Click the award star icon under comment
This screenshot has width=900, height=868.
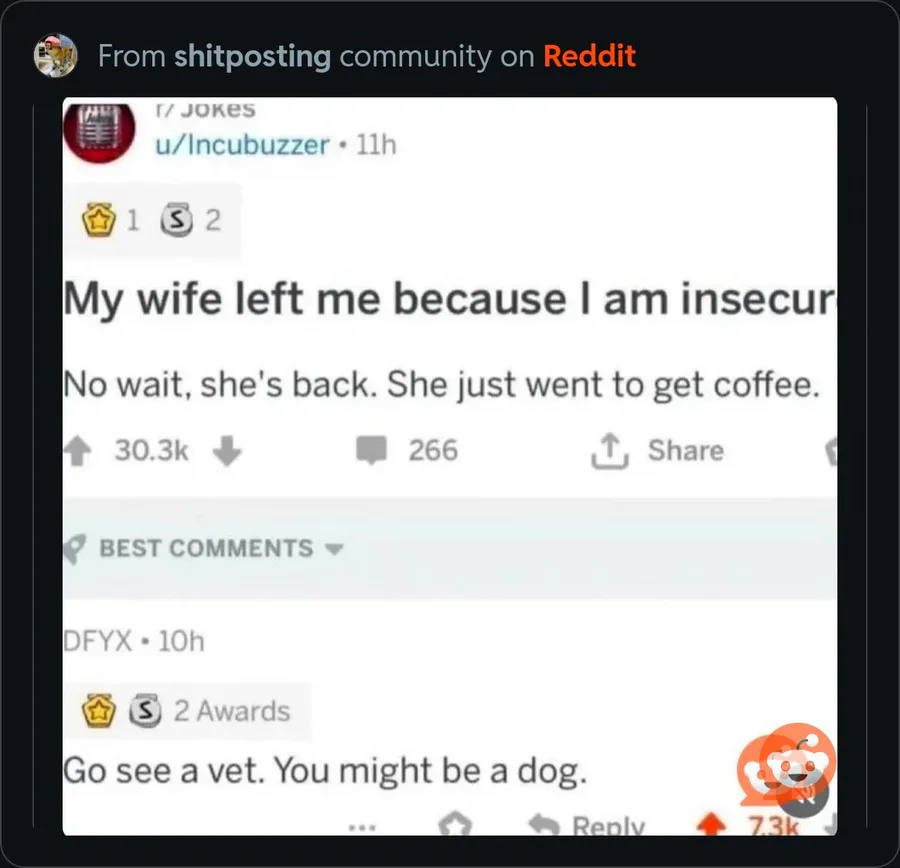point(455,824)
